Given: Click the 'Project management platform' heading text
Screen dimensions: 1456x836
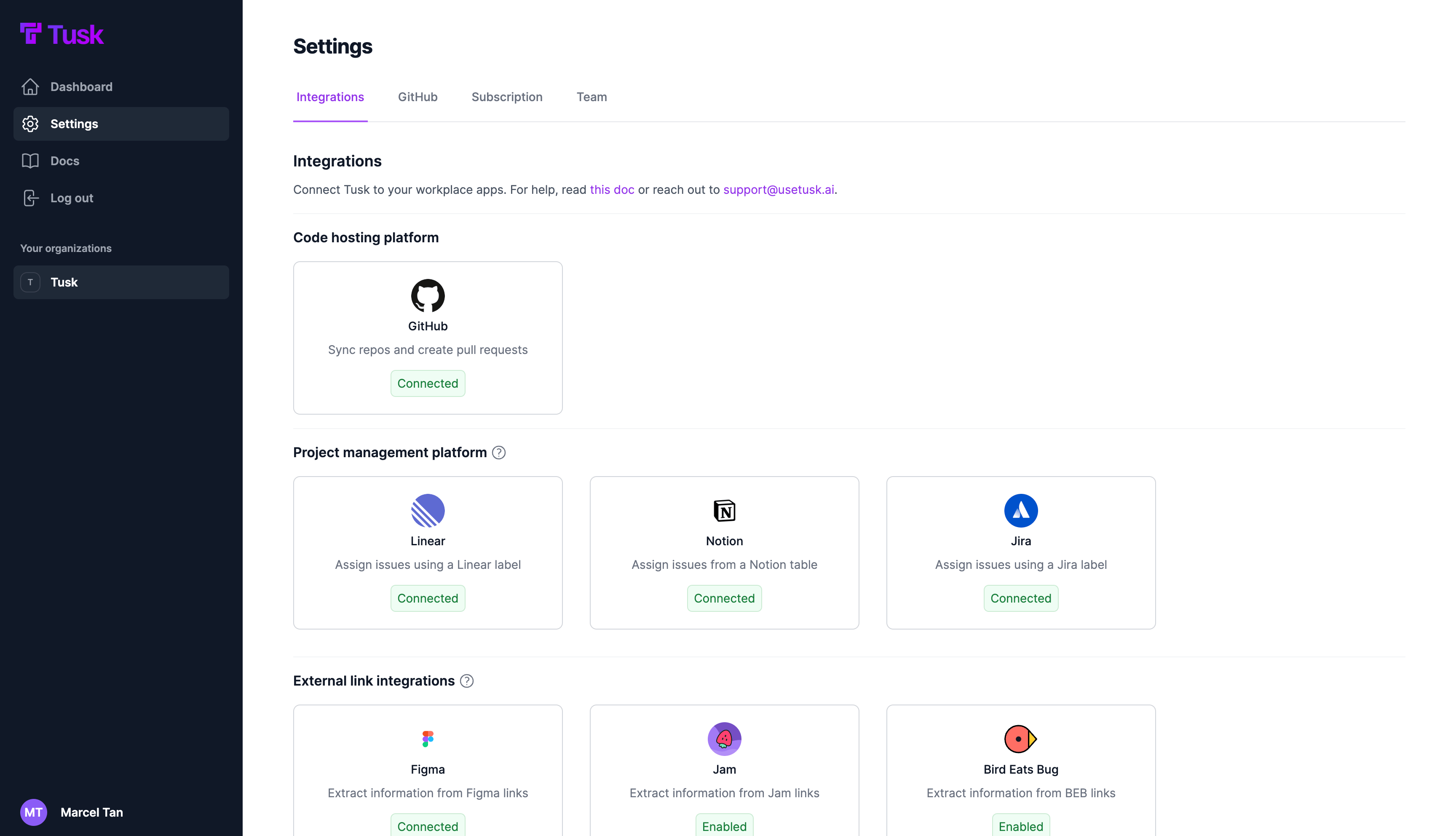Looking at the screenshot, I should pyautogui.click(x=390, y=453).
